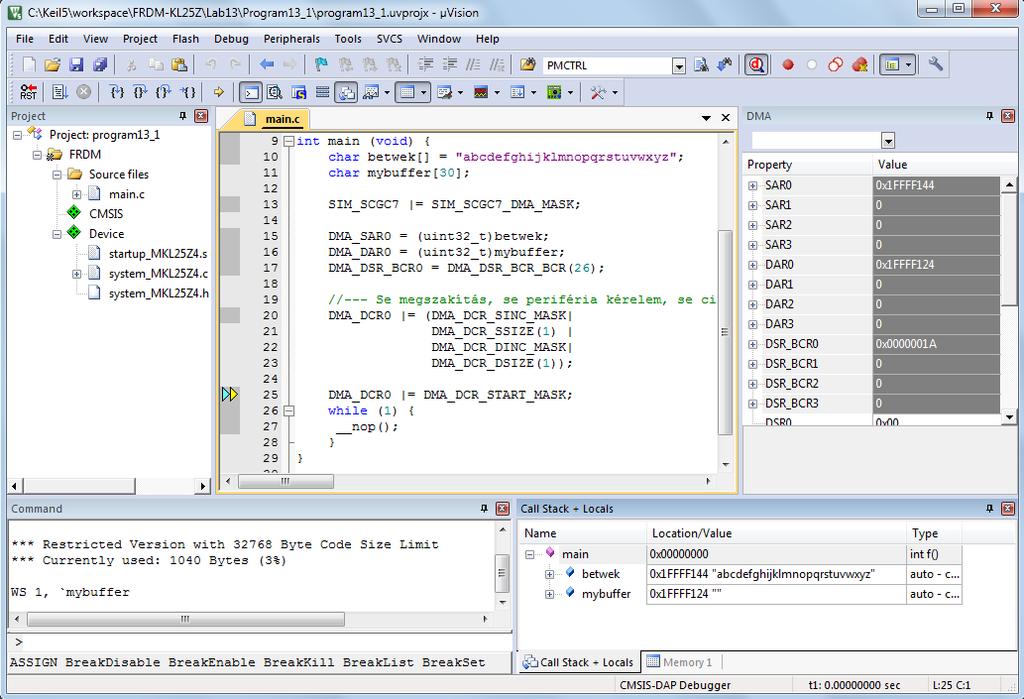This screenshot has height=699, width=1024.
Task: Open the DMA panel peripheral dropdown
Action: [x=888, y=140]
